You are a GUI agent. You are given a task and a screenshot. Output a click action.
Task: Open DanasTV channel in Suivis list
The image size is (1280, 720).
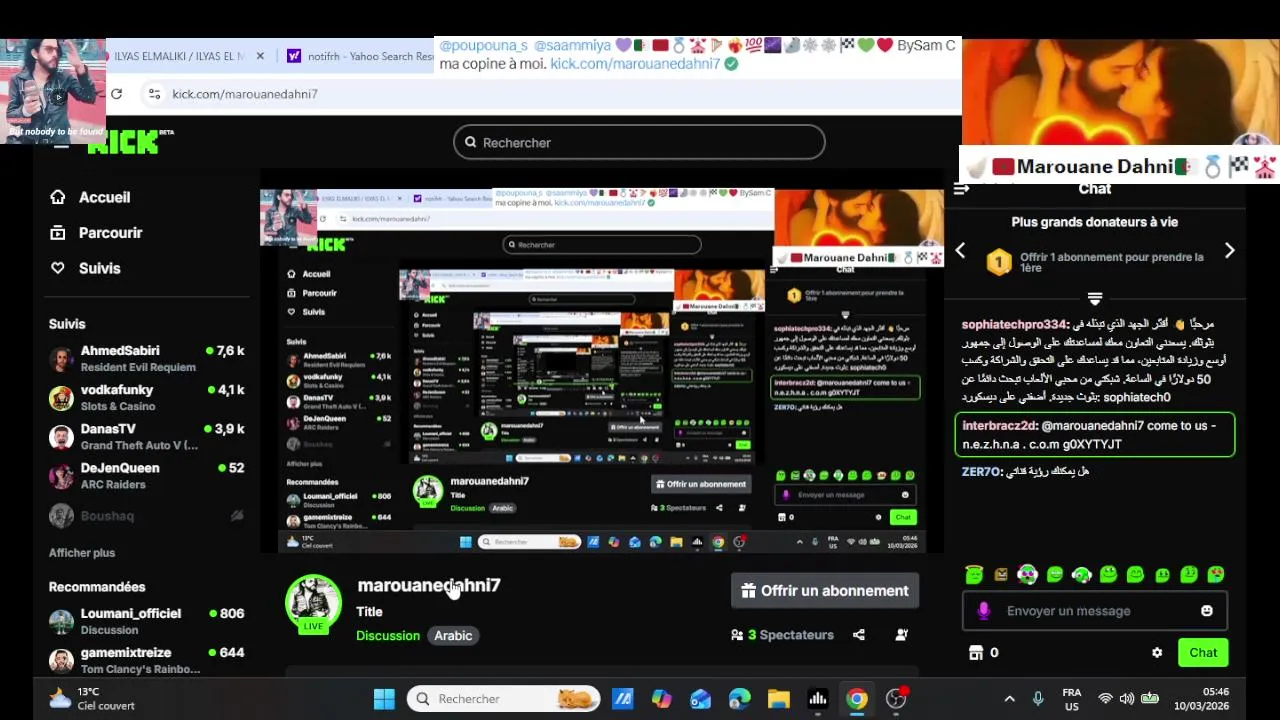point(147,436)
